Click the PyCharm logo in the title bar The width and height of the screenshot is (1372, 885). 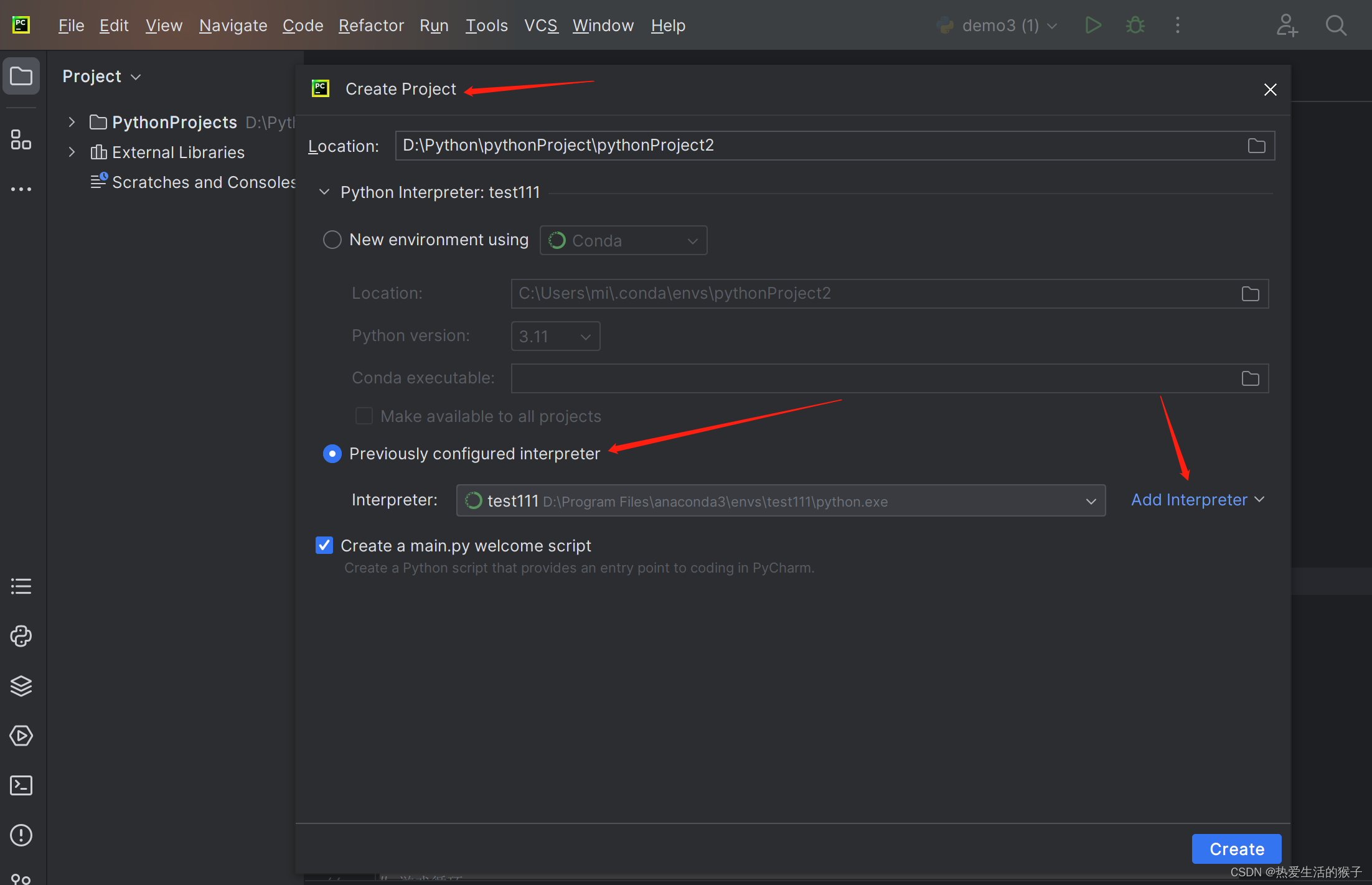coord(21,25)
